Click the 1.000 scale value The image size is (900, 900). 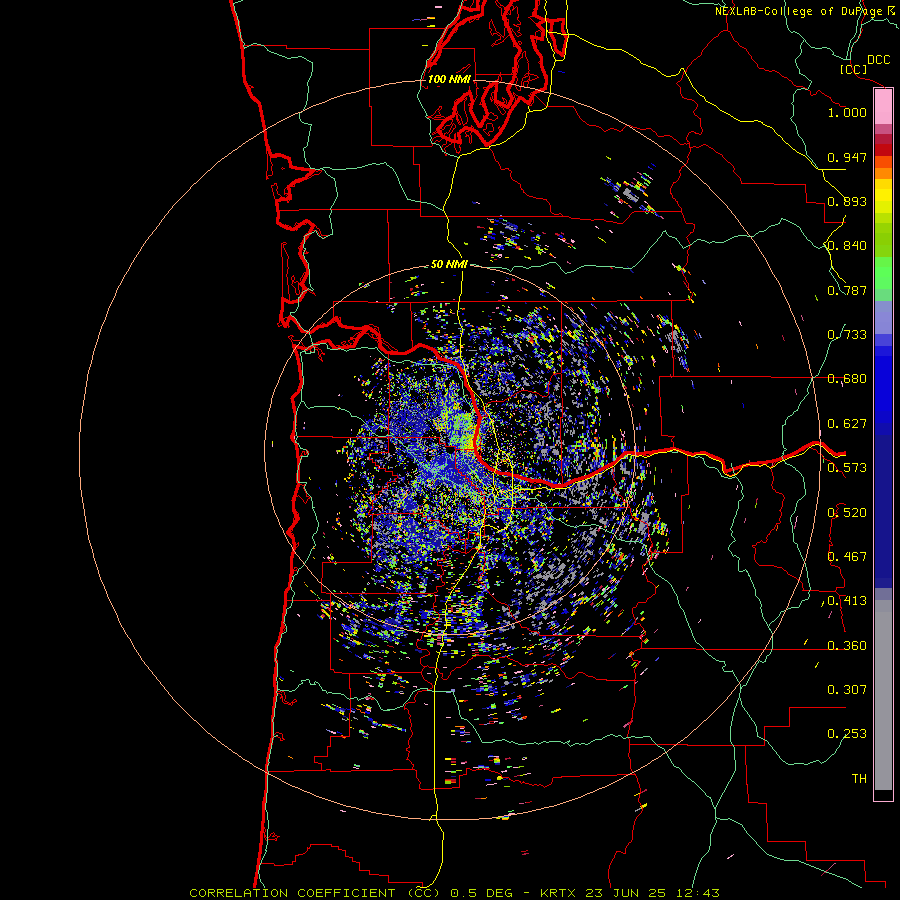point(847,112)
